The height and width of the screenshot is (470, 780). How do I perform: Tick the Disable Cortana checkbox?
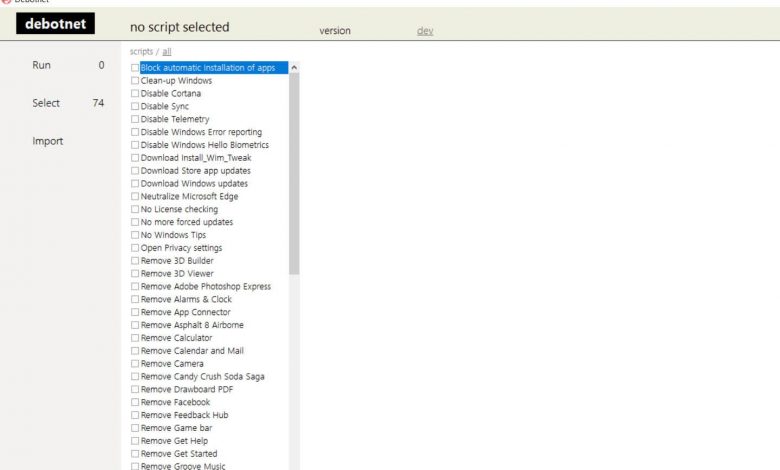135,94
